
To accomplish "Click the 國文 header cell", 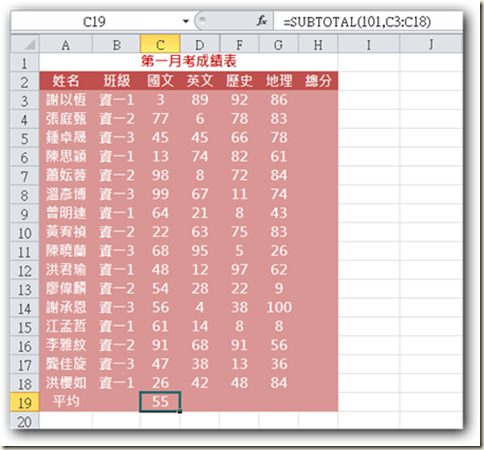I will coord(160,81).
